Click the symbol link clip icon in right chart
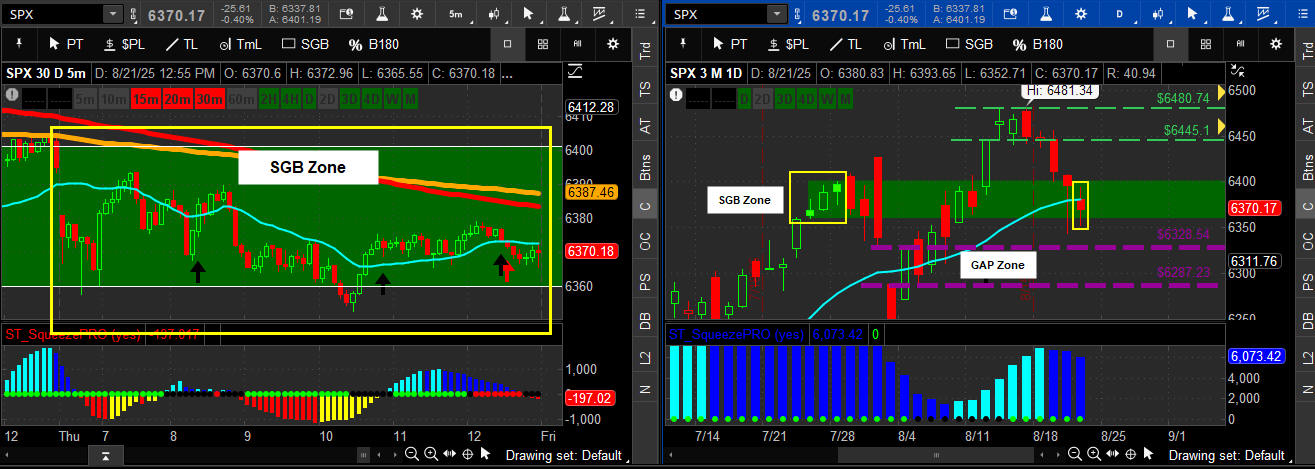 [x=798, y=15]
